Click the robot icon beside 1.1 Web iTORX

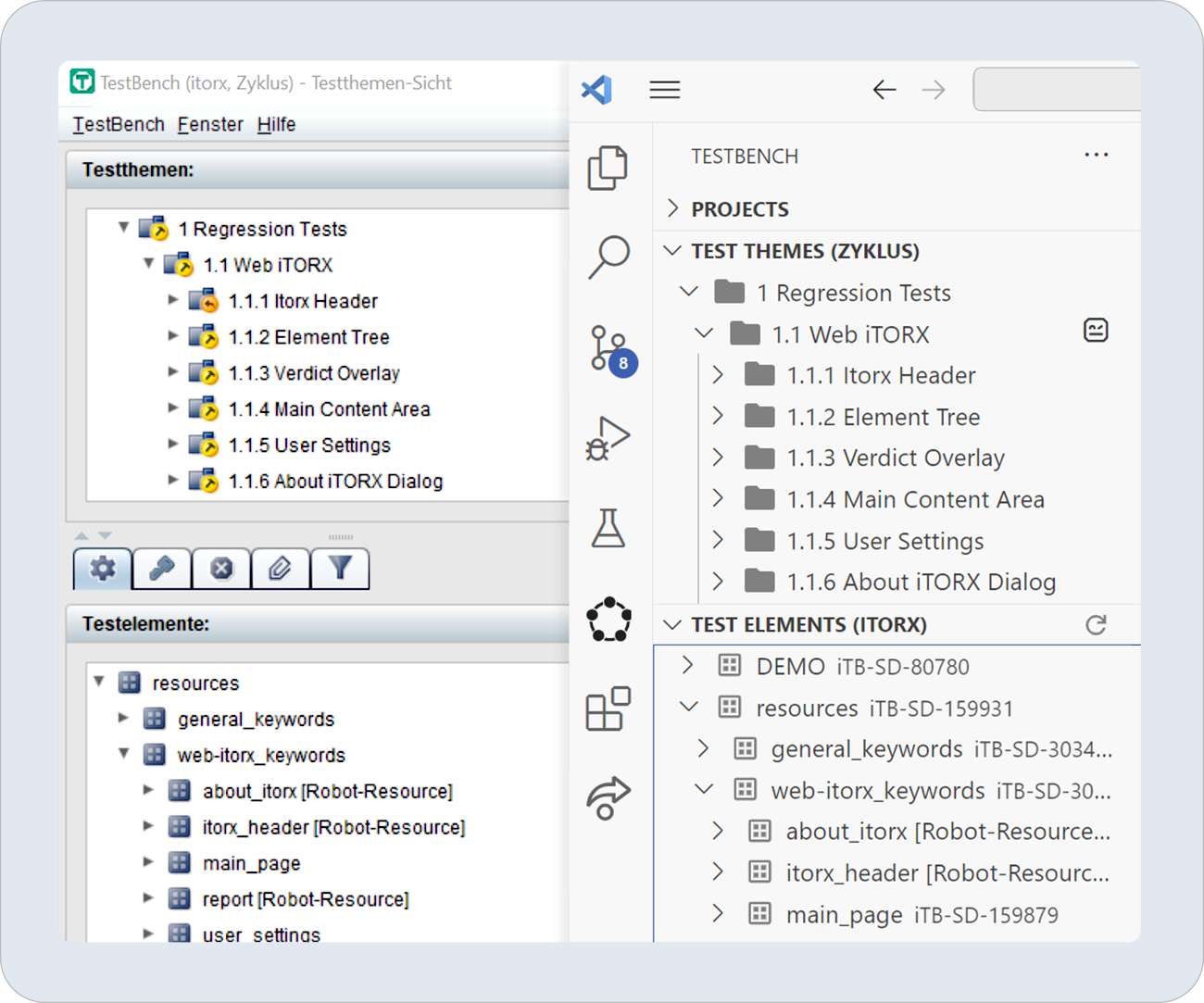click(1096, 331)
